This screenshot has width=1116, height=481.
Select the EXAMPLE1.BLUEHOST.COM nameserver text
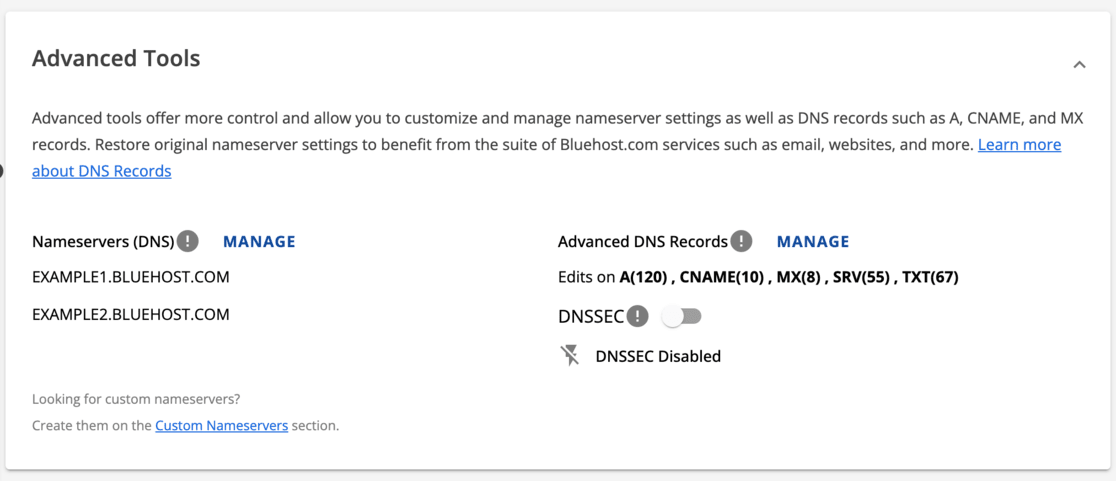click(x=131, y=277)
